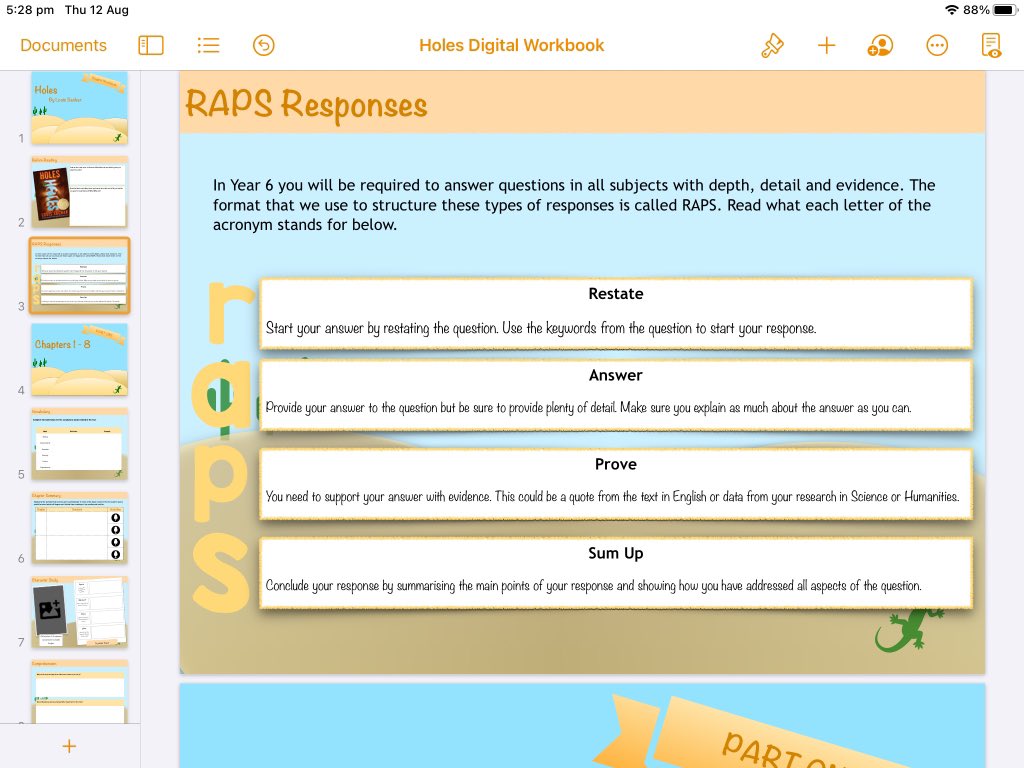Open the Format paintbrush panel
The height and width of the screenshot is (768, 1024).
[773, 45]
